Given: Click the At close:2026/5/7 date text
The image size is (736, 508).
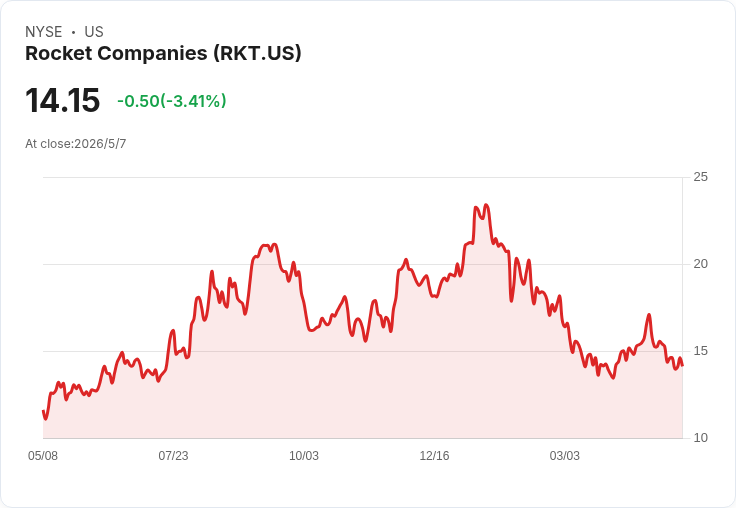Looking at the screenshot, I should (x=76, y=144).
